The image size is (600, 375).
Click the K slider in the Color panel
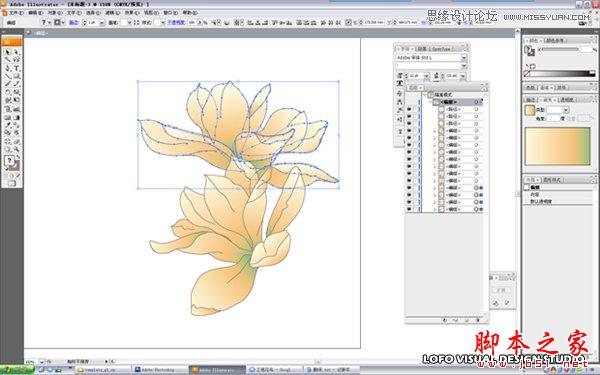point(560,49)
